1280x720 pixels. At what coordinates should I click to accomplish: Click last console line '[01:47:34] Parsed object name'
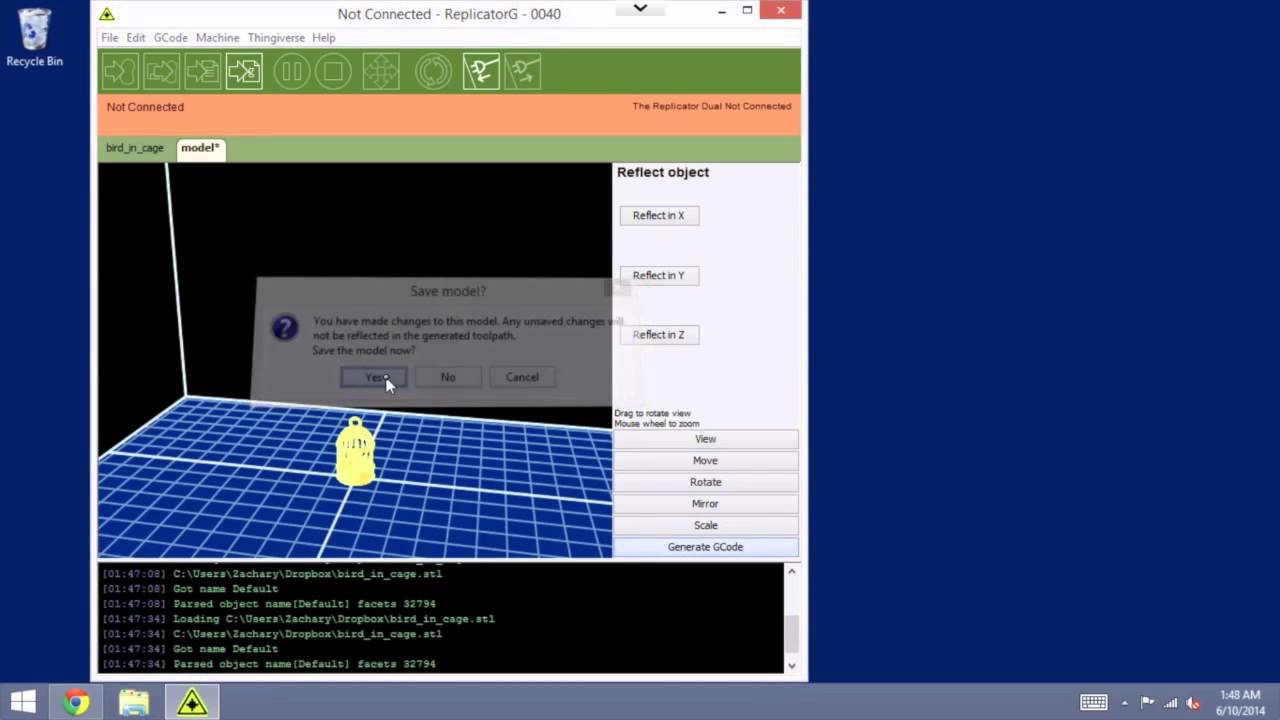(x=269, y=664)
